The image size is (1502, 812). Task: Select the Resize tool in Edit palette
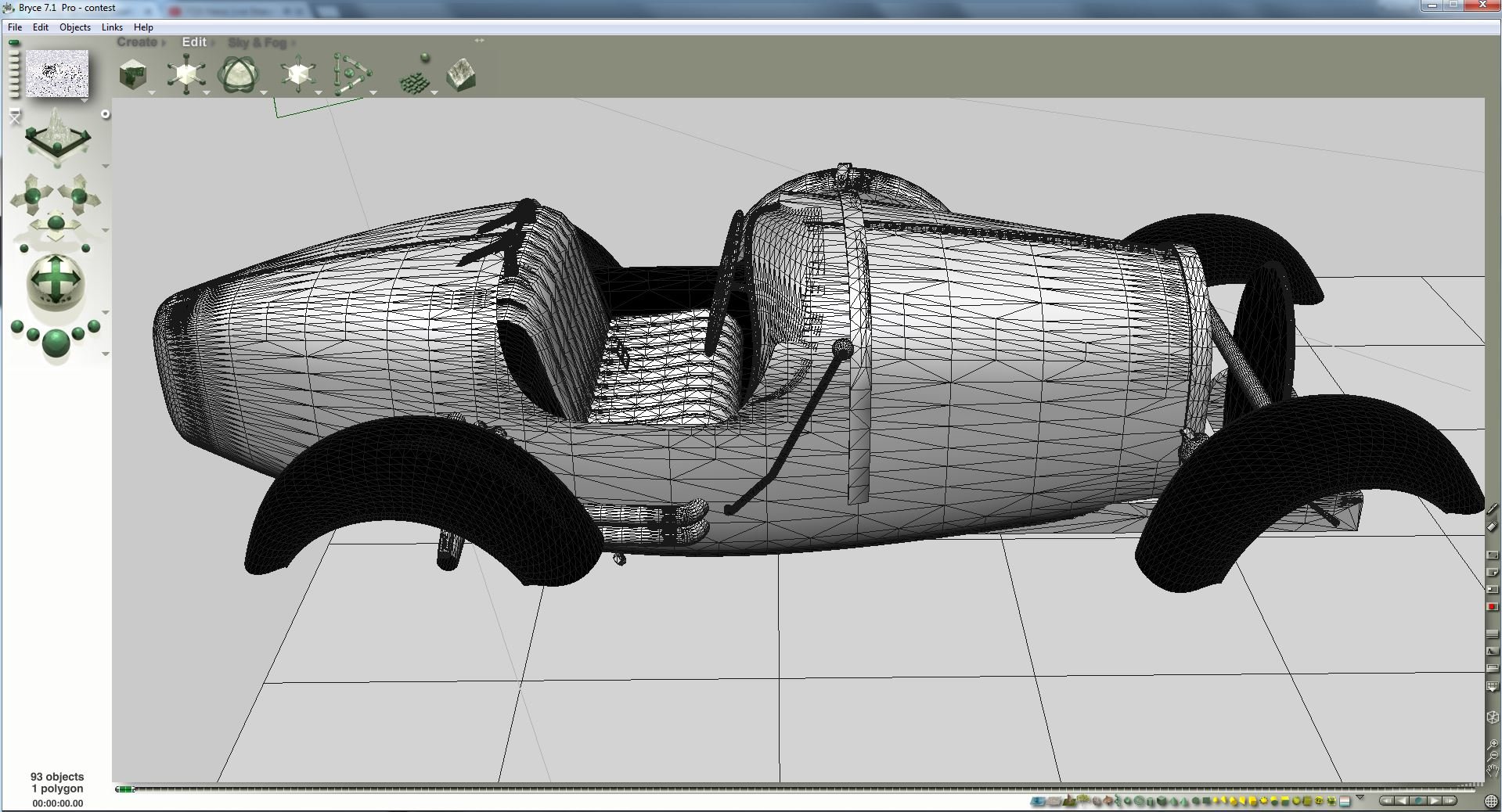tap(186, 75)
